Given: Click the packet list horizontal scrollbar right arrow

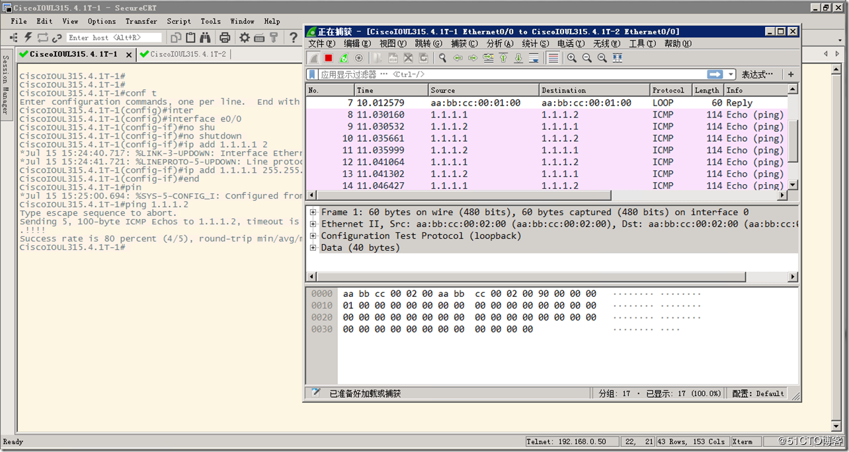Looking at the screenshot, I should point(782,195).
